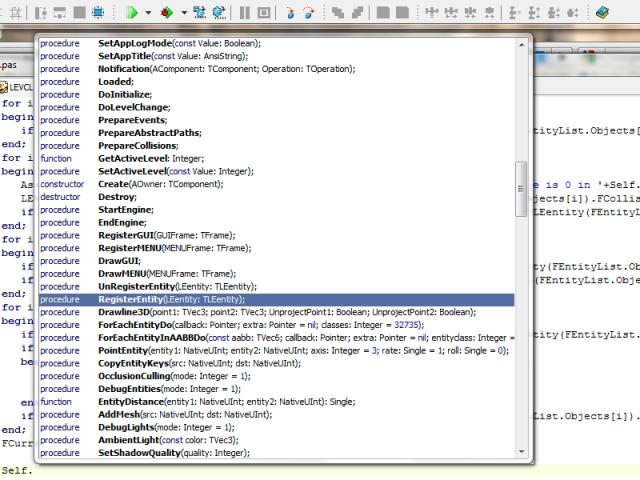This screenshot has height=480, width=640.
Task: Click the Pause program icon
Action: point(245,12)
